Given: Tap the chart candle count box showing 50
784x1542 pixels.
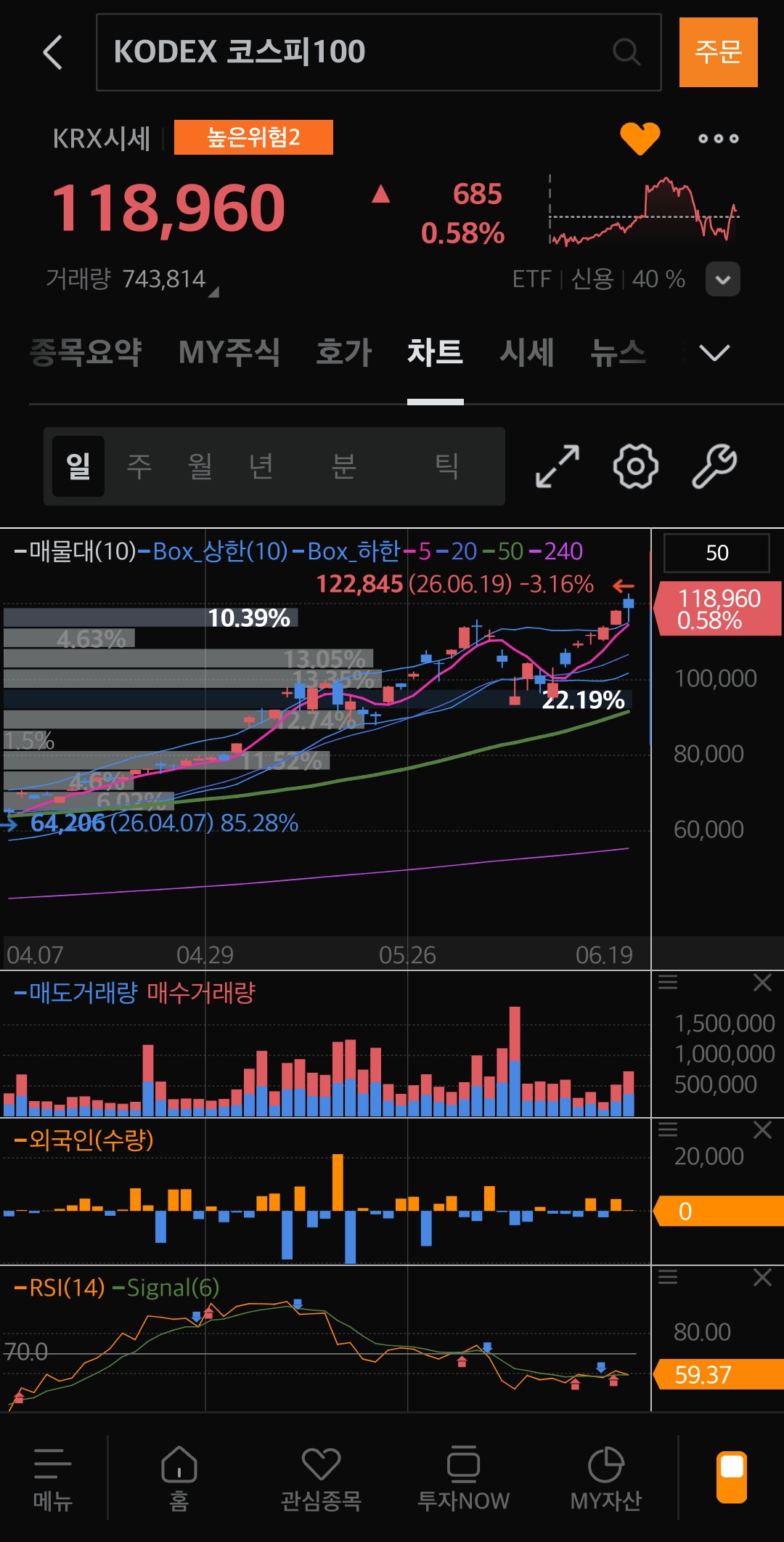Looking at the screenshot, I should tap(717, 553).
